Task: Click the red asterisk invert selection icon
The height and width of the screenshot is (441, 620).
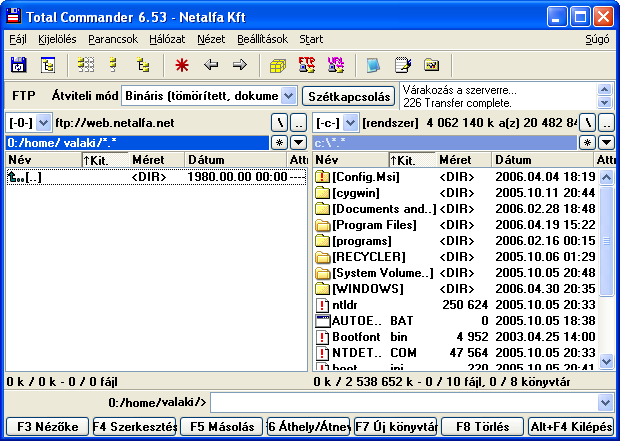Action: pyautogui.click(x=182, y=65)
